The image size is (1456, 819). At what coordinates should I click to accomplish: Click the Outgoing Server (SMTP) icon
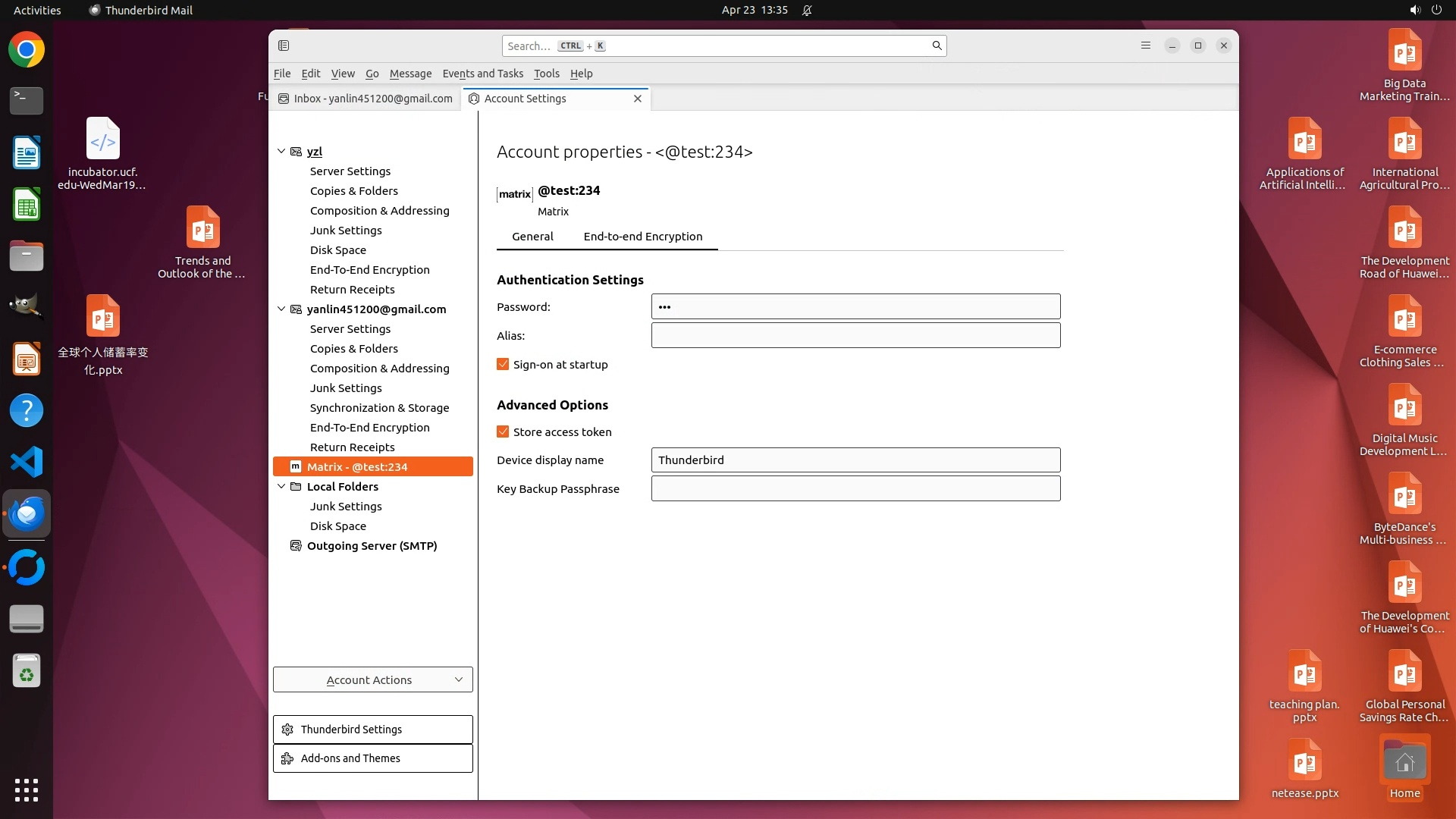point(296,546)
